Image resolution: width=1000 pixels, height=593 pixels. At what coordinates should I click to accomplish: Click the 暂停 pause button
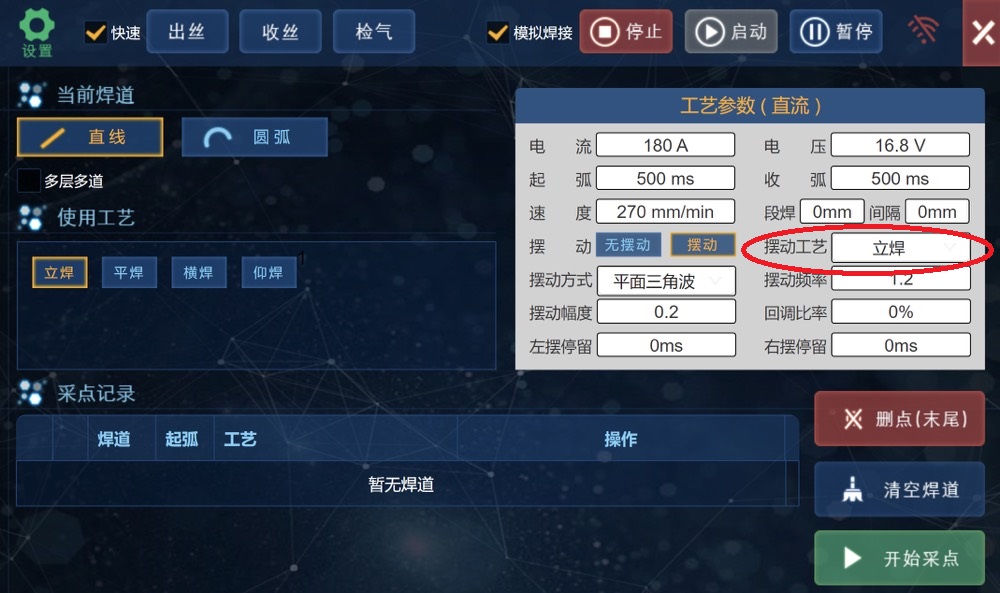836,32
